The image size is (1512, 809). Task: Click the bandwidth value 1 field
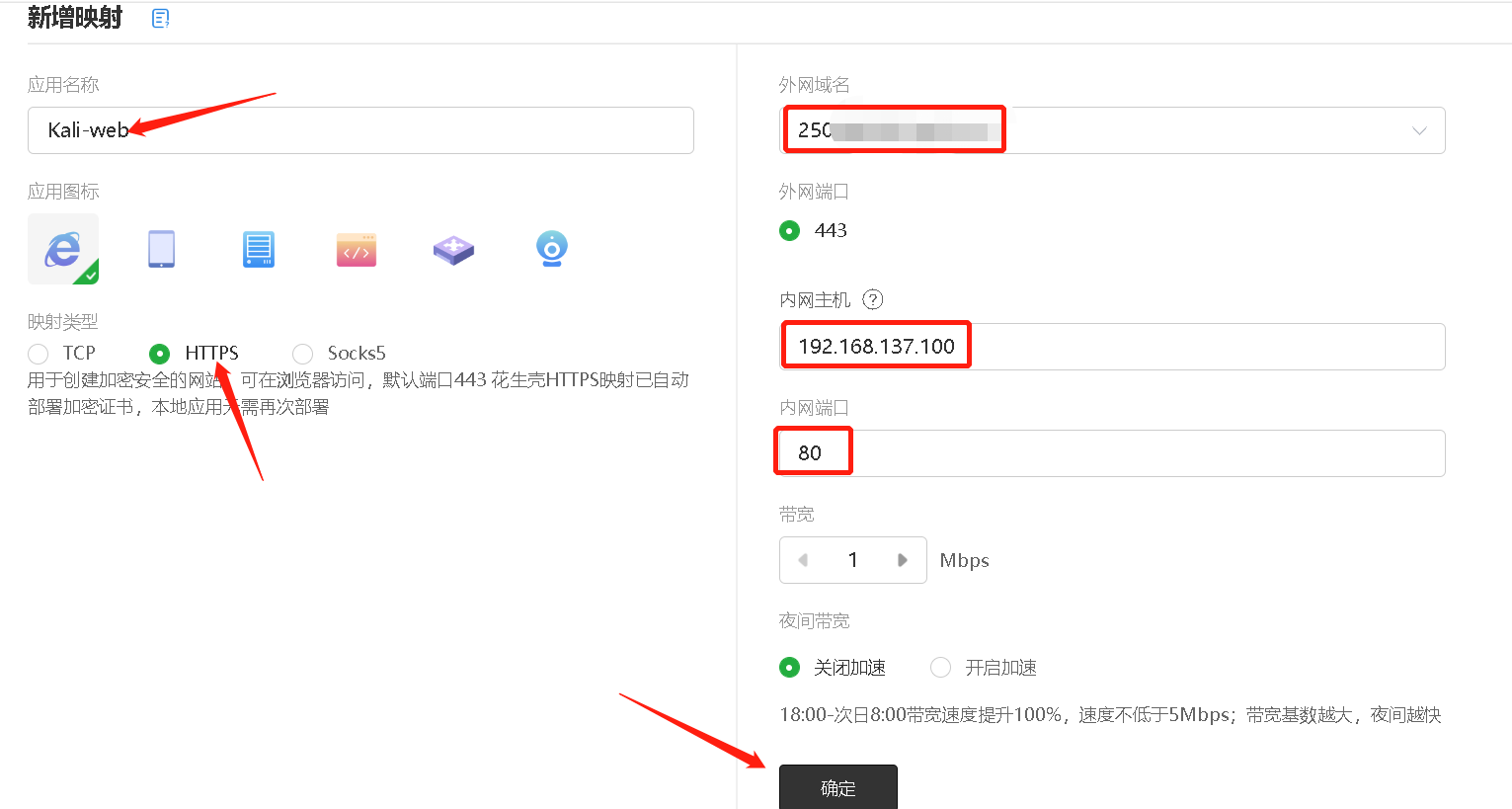[x=853, y=560]
